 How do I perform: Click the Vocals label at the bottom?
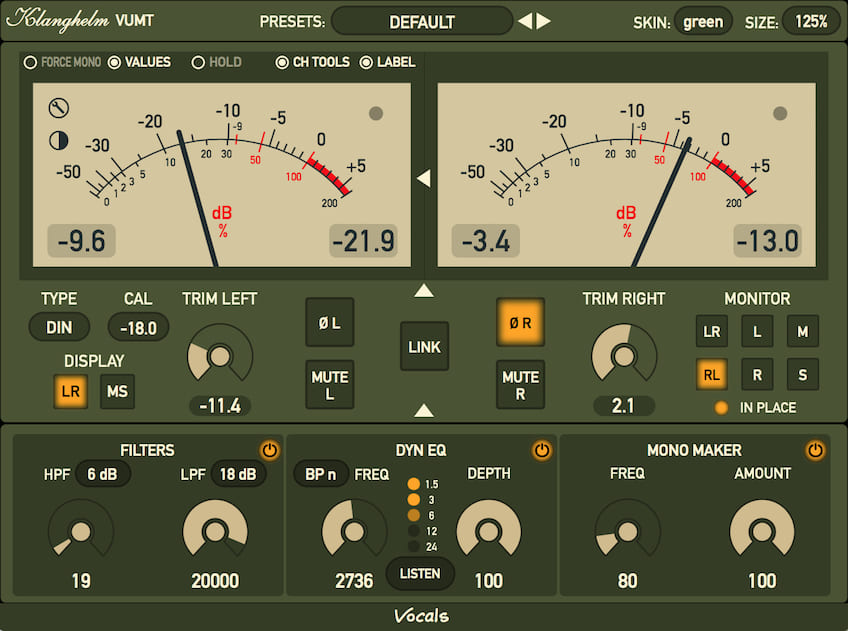click(421, 615)
